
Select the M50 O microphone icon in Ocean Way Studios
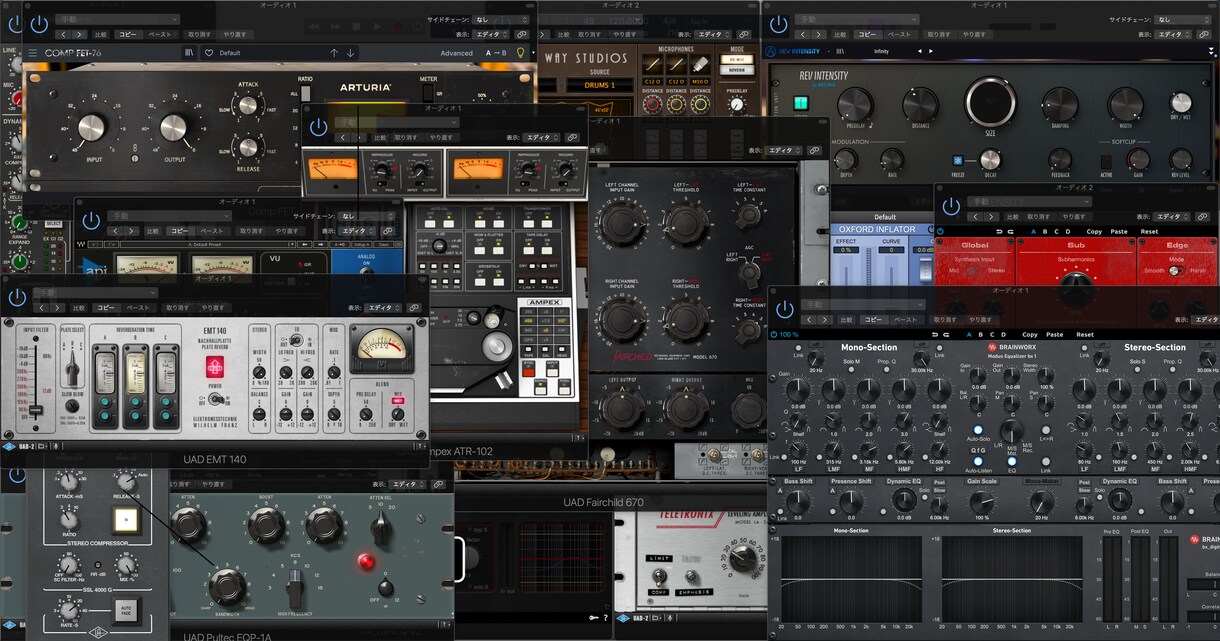pyautogui.click(x=703, y=63)
